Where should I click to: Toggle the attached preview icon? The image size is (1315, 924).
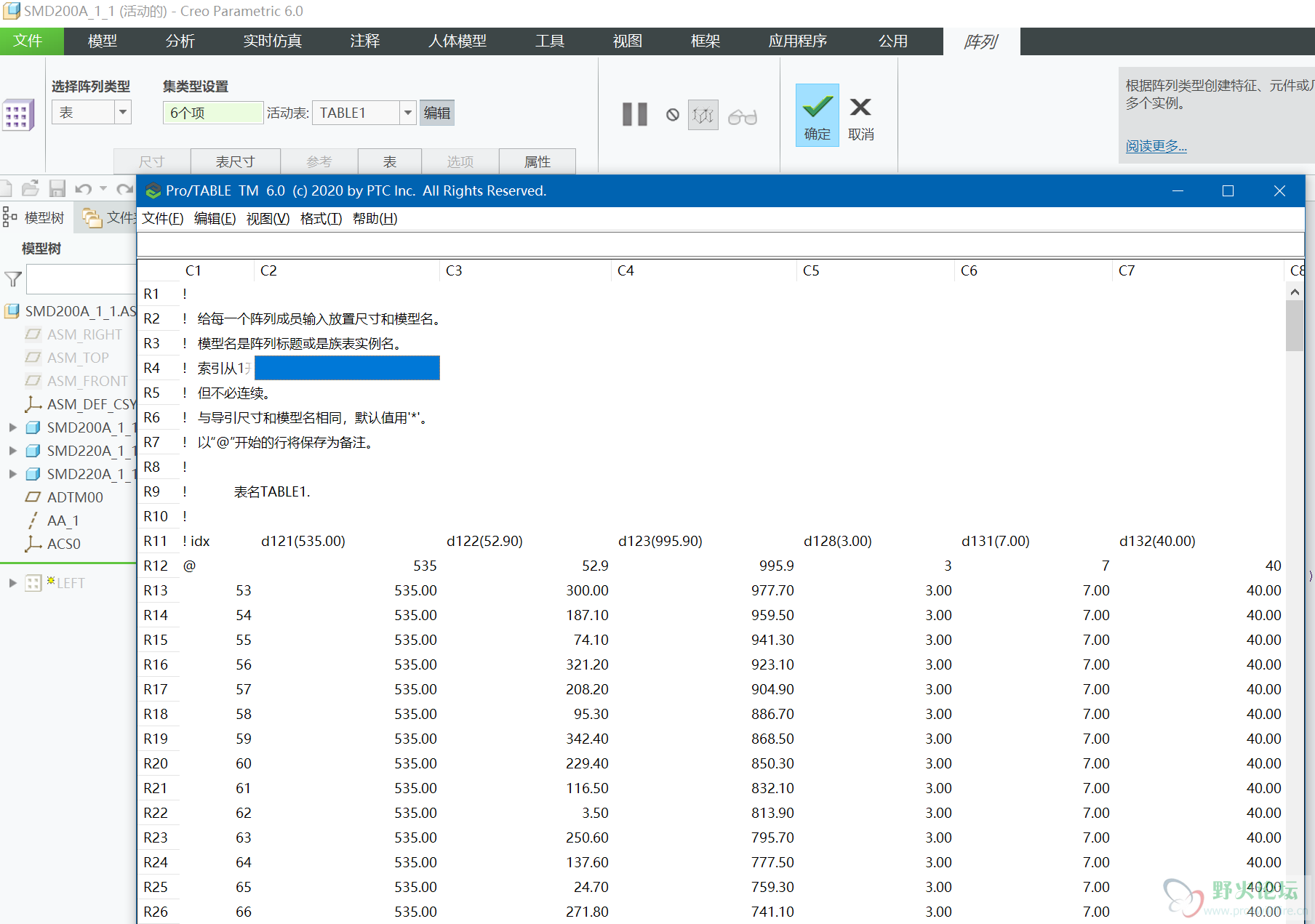[703, 115]
